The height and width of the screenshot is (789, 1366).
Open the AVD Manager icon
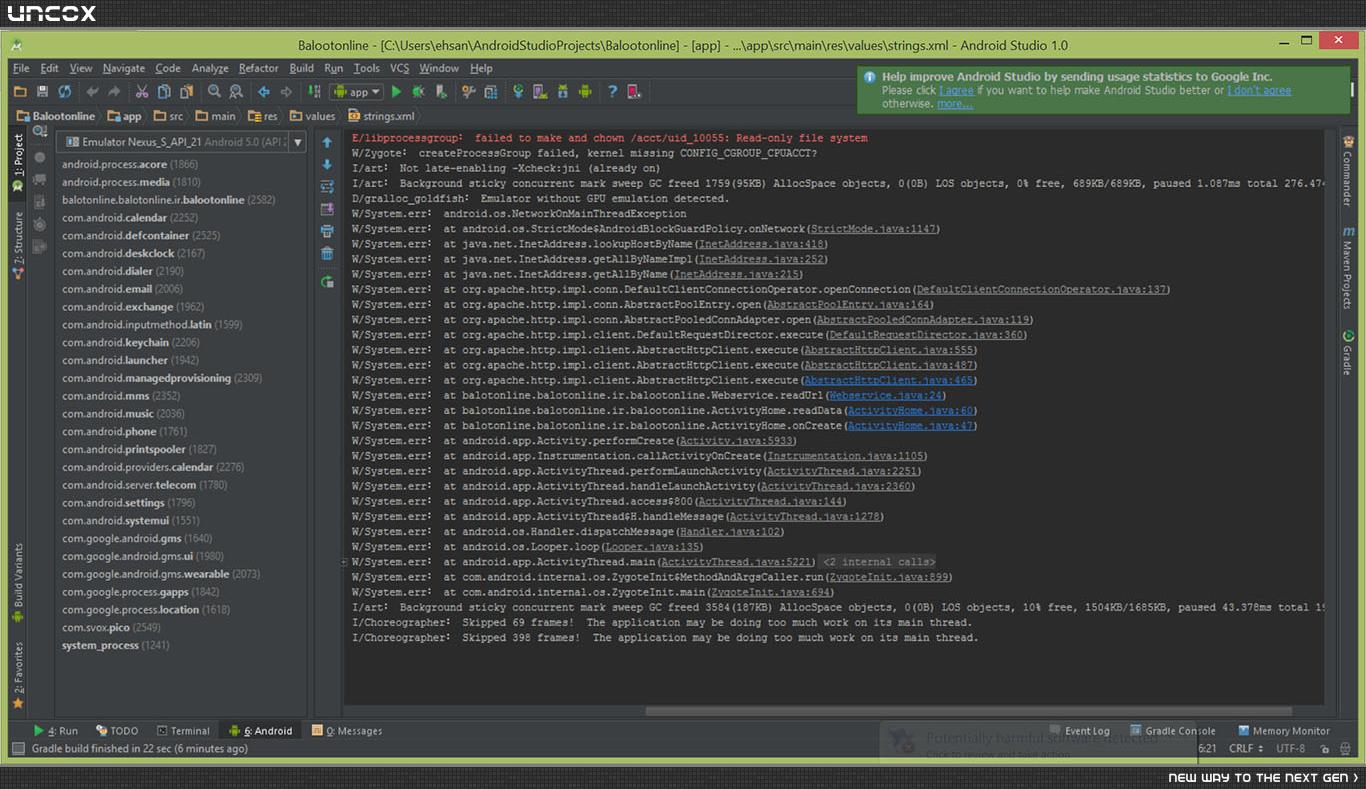540,92
